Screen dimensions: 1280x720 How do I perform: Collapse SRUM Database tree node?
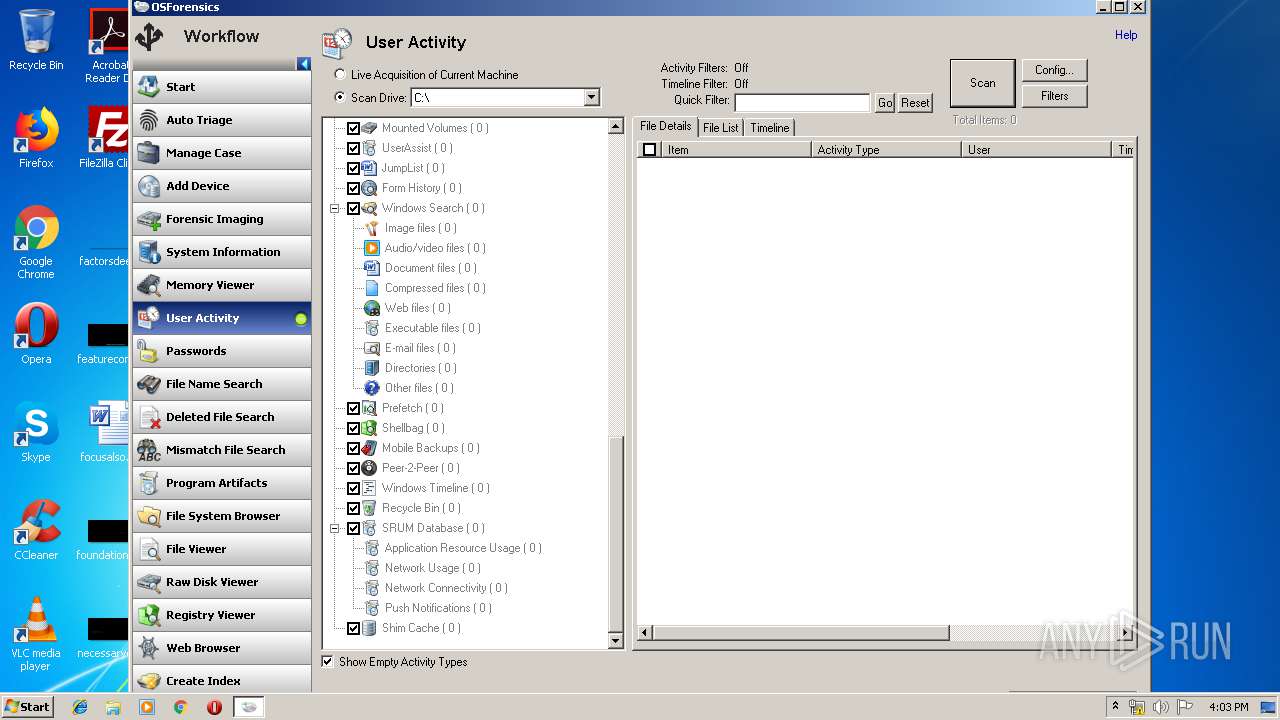coord(335,528)
